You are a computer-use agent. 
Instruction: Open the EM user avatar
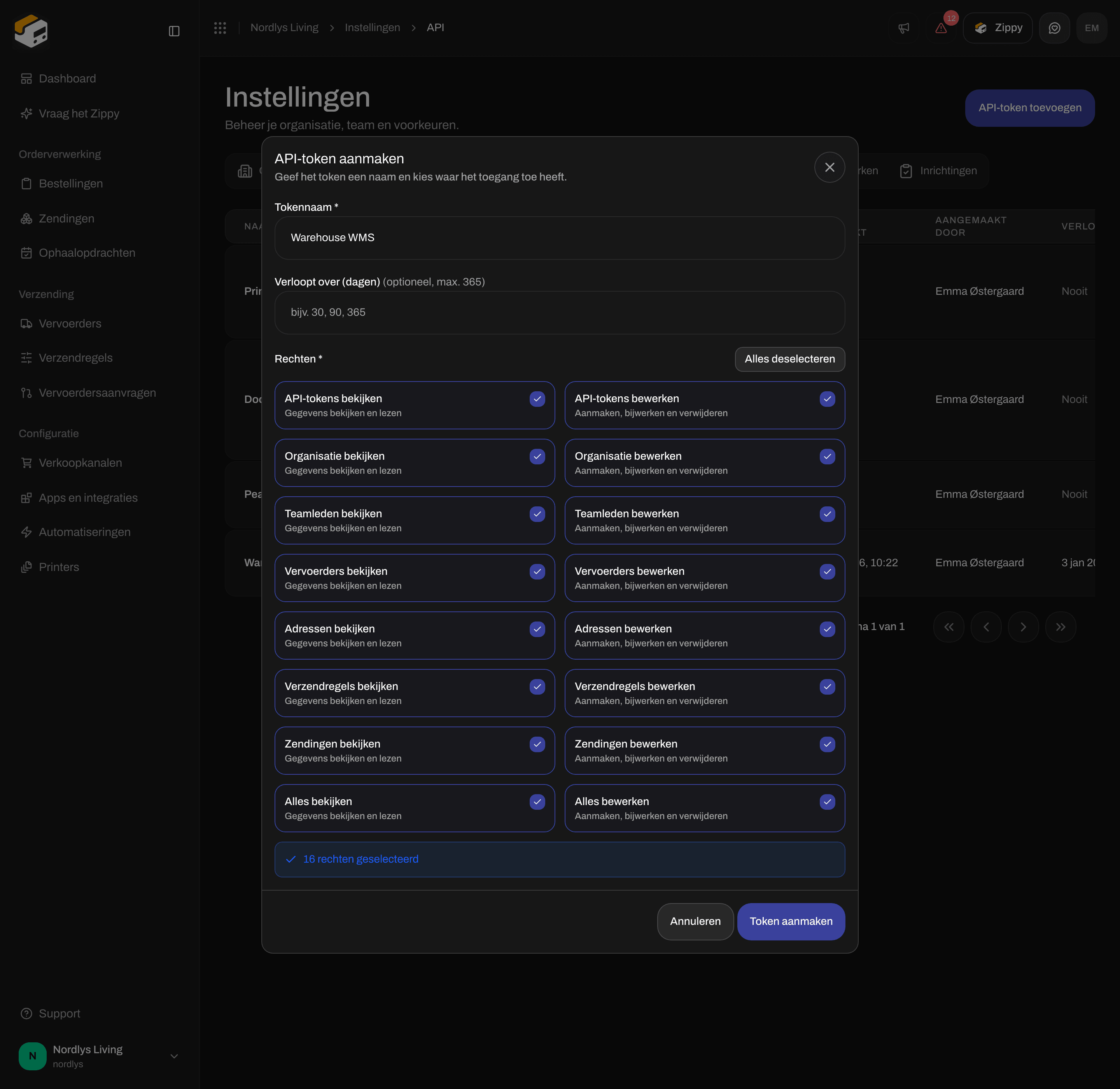tap(1091, 28)
